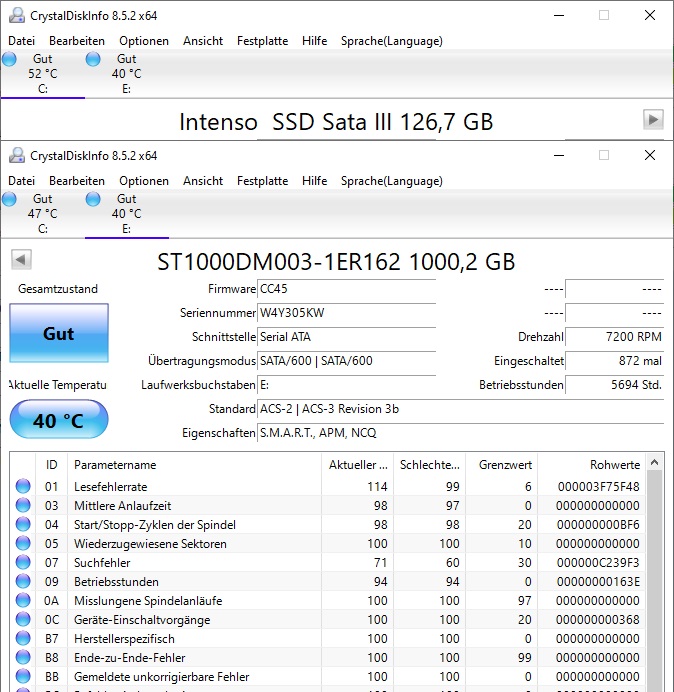
Task: Open the Ansicht menu in the lower window
Action: click(x=203, y=181)
